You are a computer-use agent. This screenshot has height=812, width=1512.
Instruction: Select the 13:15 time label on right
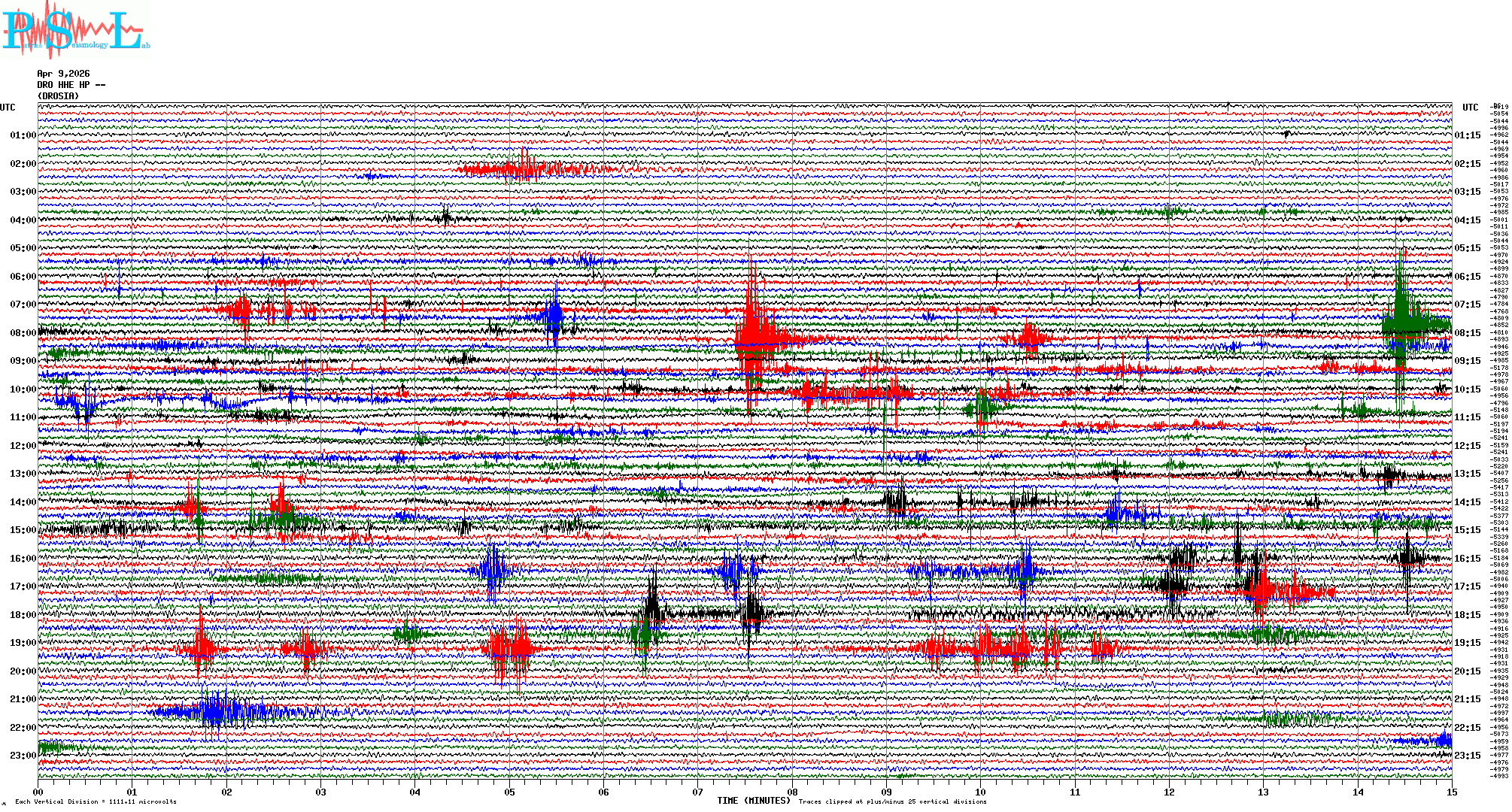[1468, 474]
